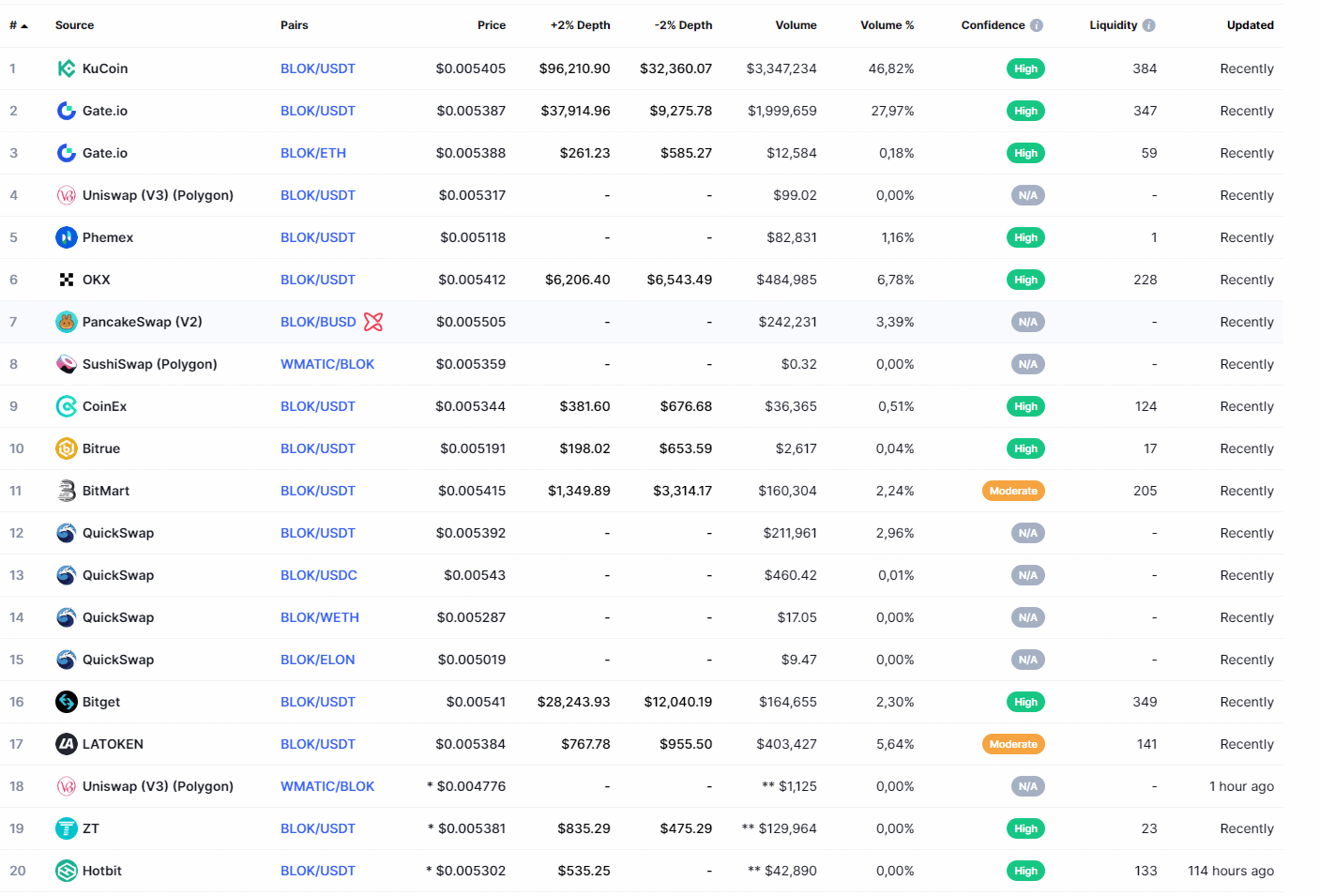The image size is (1320, 896).
Task: Select the OKX liquidity score 228
Action: tap(1145, 280)
